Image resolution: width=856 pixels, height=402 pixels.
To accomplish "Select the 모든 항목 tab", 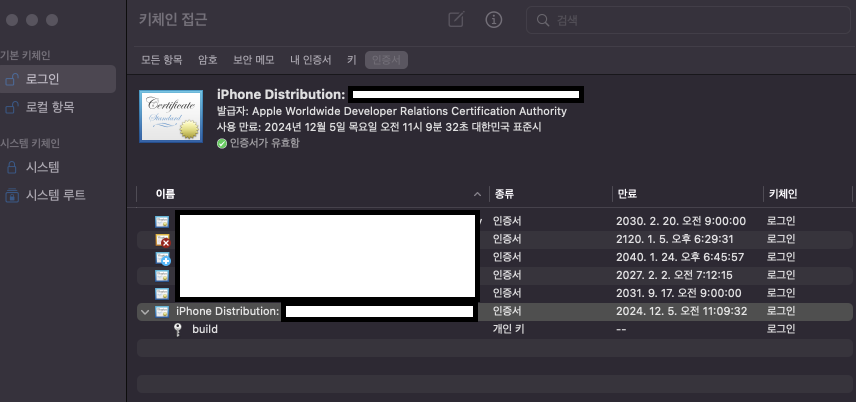I will pyautogui.click(x=162, y=60).
